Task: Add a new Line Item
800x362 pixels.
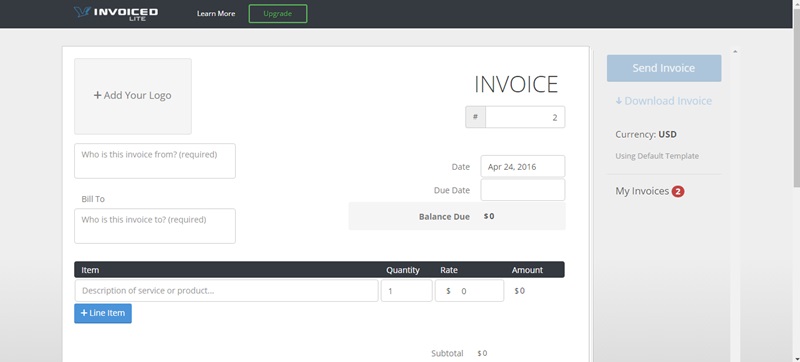Action: [103, 313]
